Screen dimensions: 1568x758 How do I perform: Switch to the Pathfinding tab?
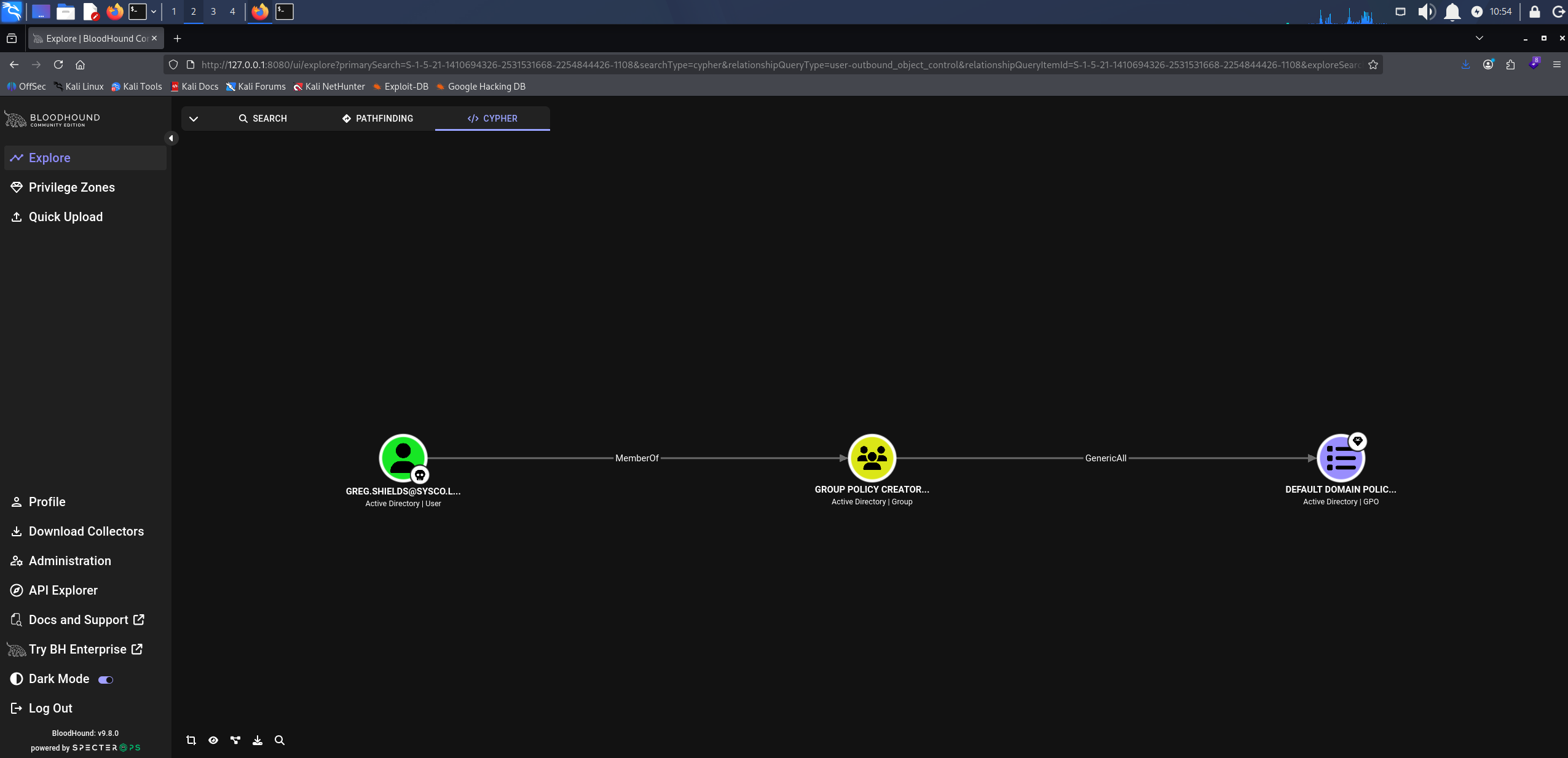pos(377,119)
